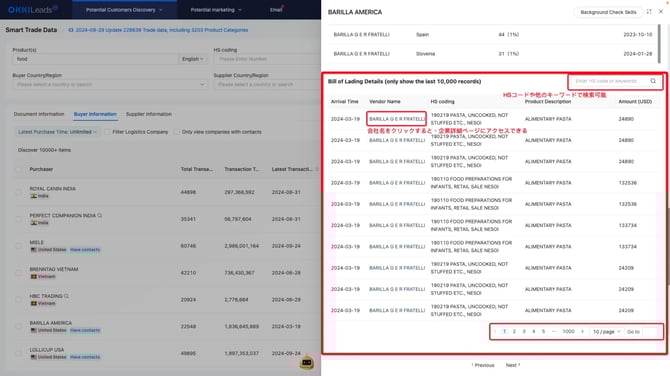
Task: Select the BARILLA AMERICA row checkbox
Action: pos(19,326)
